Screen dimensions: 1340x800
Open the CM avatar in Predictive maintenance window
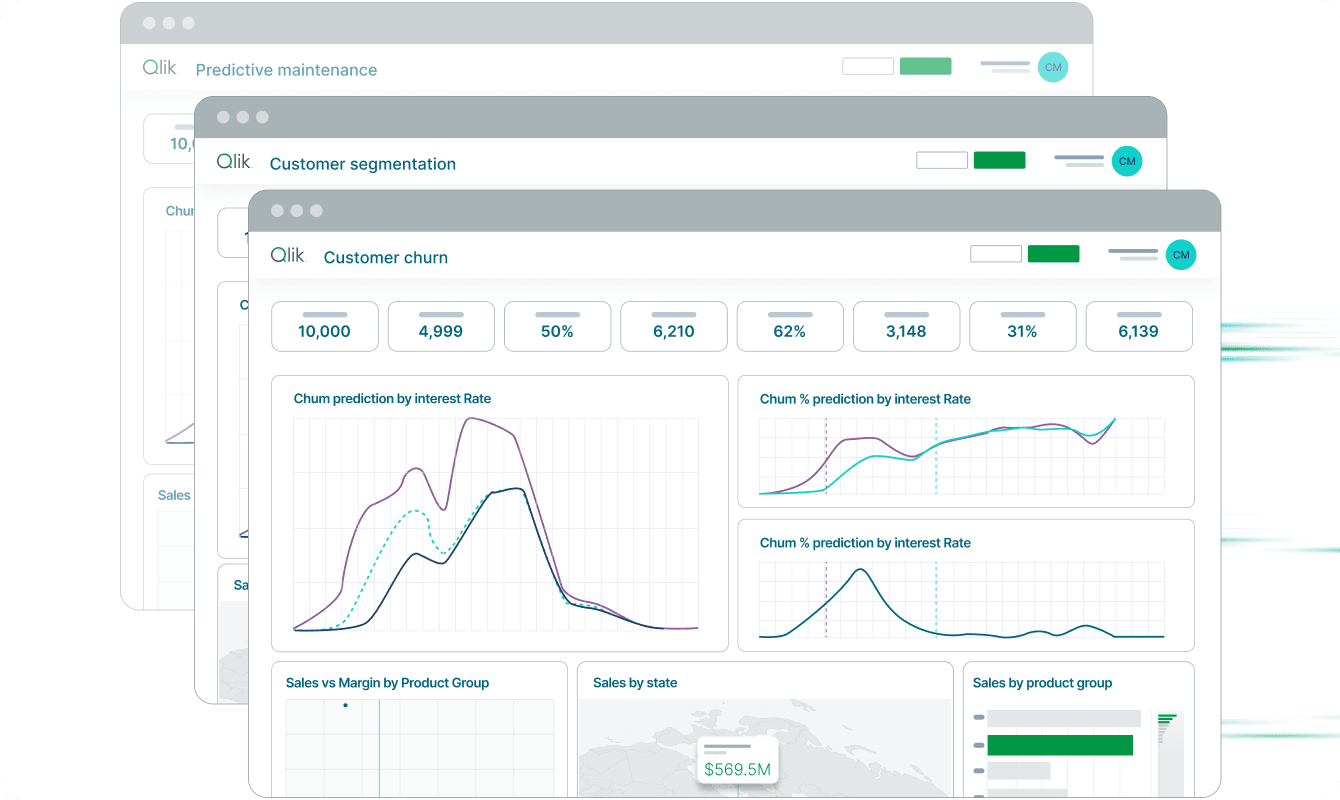click(1053, 67)
